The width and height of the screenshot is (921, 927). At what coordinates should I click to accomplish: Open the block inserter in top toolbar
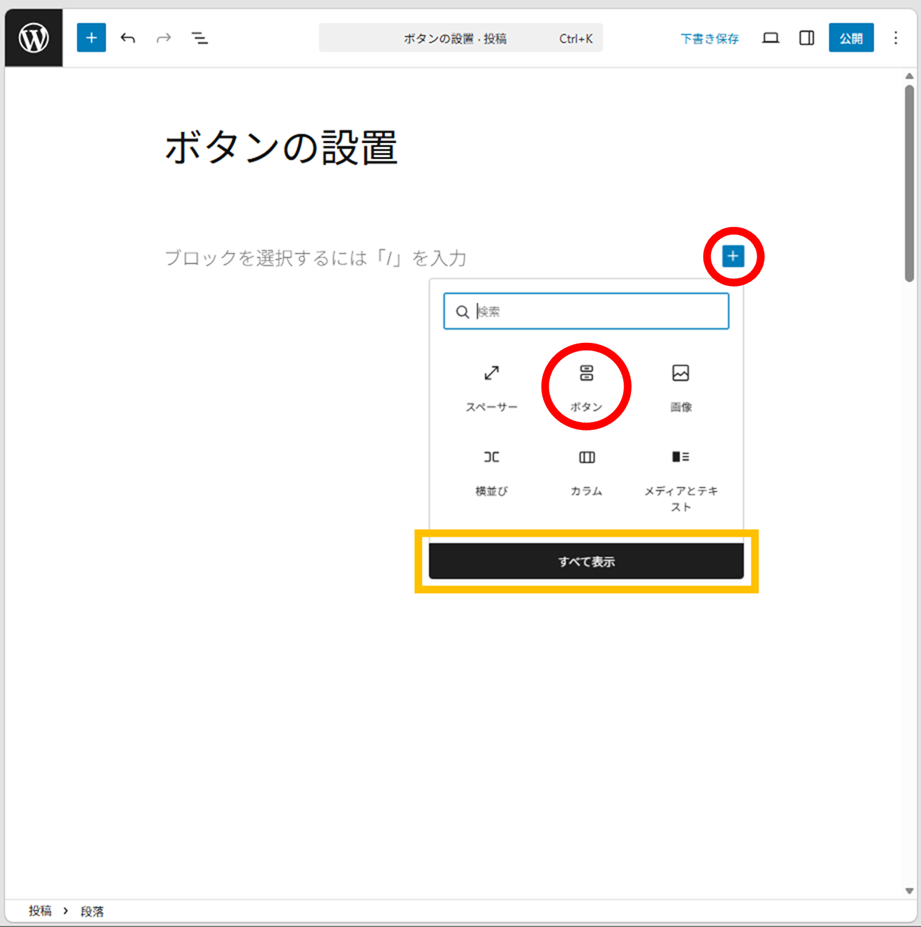[91, 38]
